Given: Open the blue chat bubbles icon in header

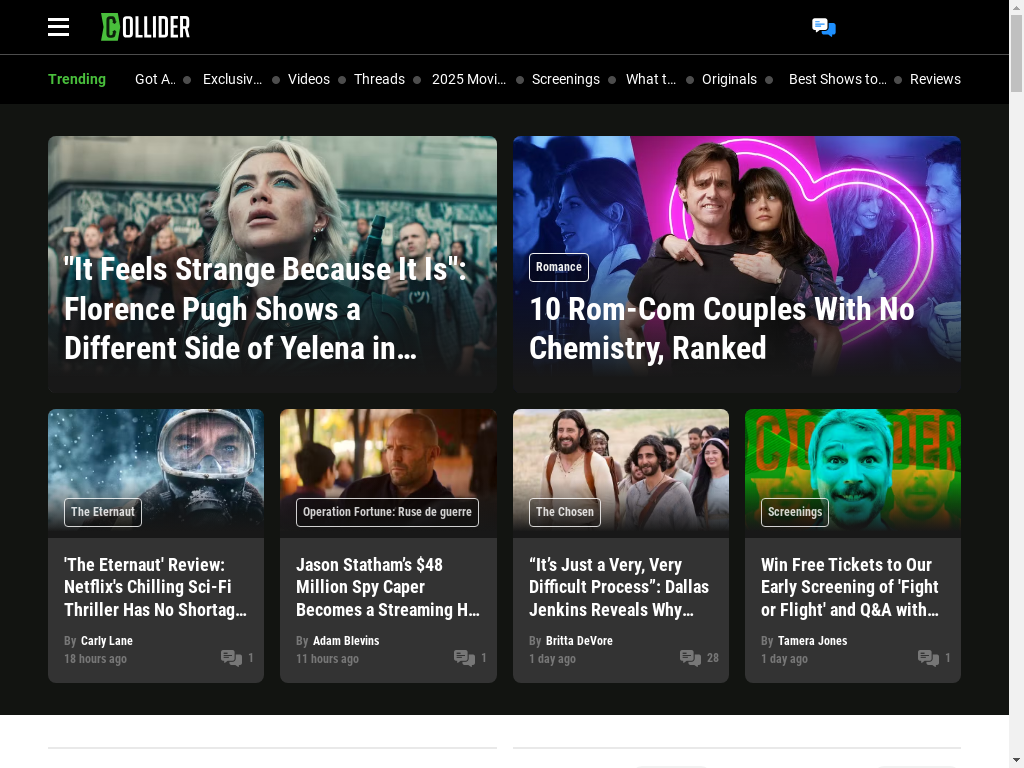Looking at the screenshot, I should coord(824,27).
